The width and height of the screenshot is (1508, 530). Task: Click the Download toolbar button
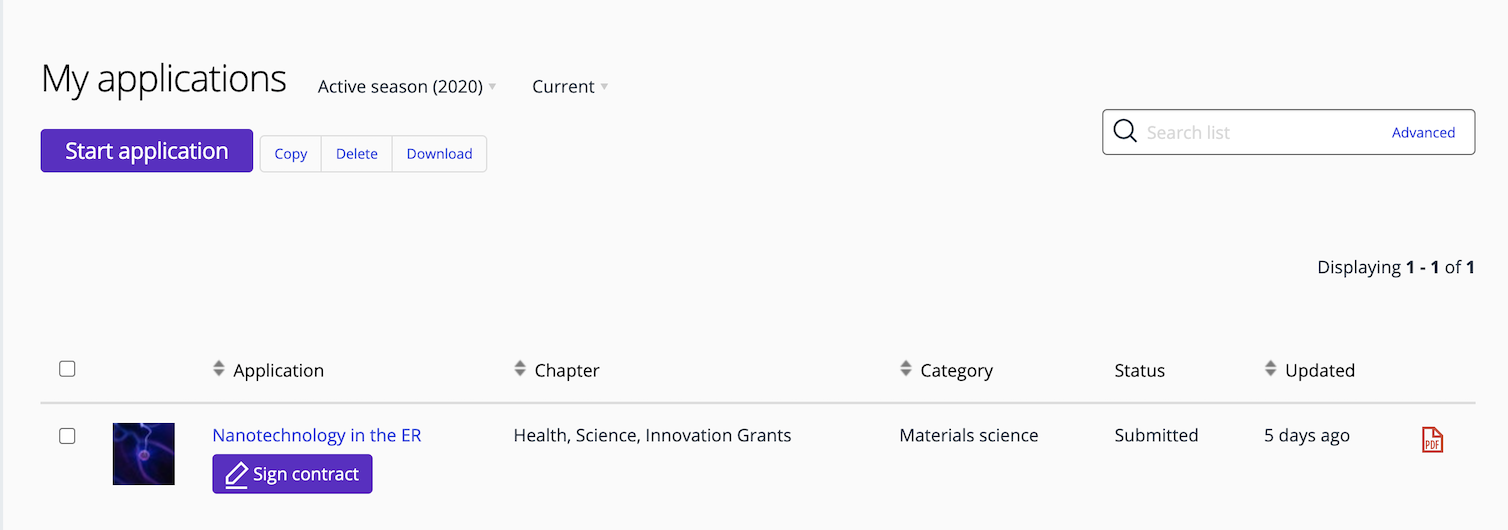point(439,154)
